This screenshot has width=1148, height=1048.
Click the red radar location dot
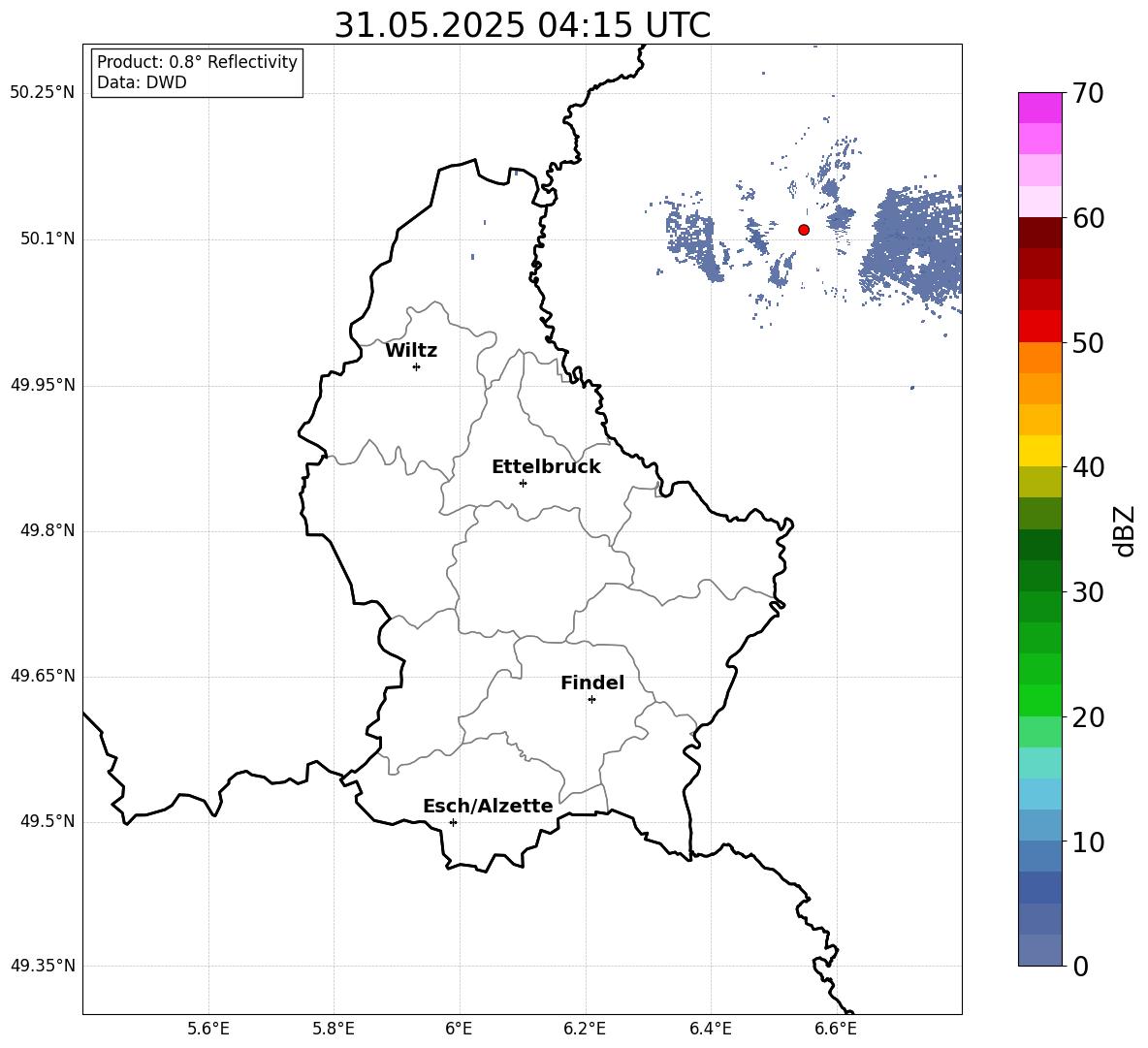click(804, 230)
